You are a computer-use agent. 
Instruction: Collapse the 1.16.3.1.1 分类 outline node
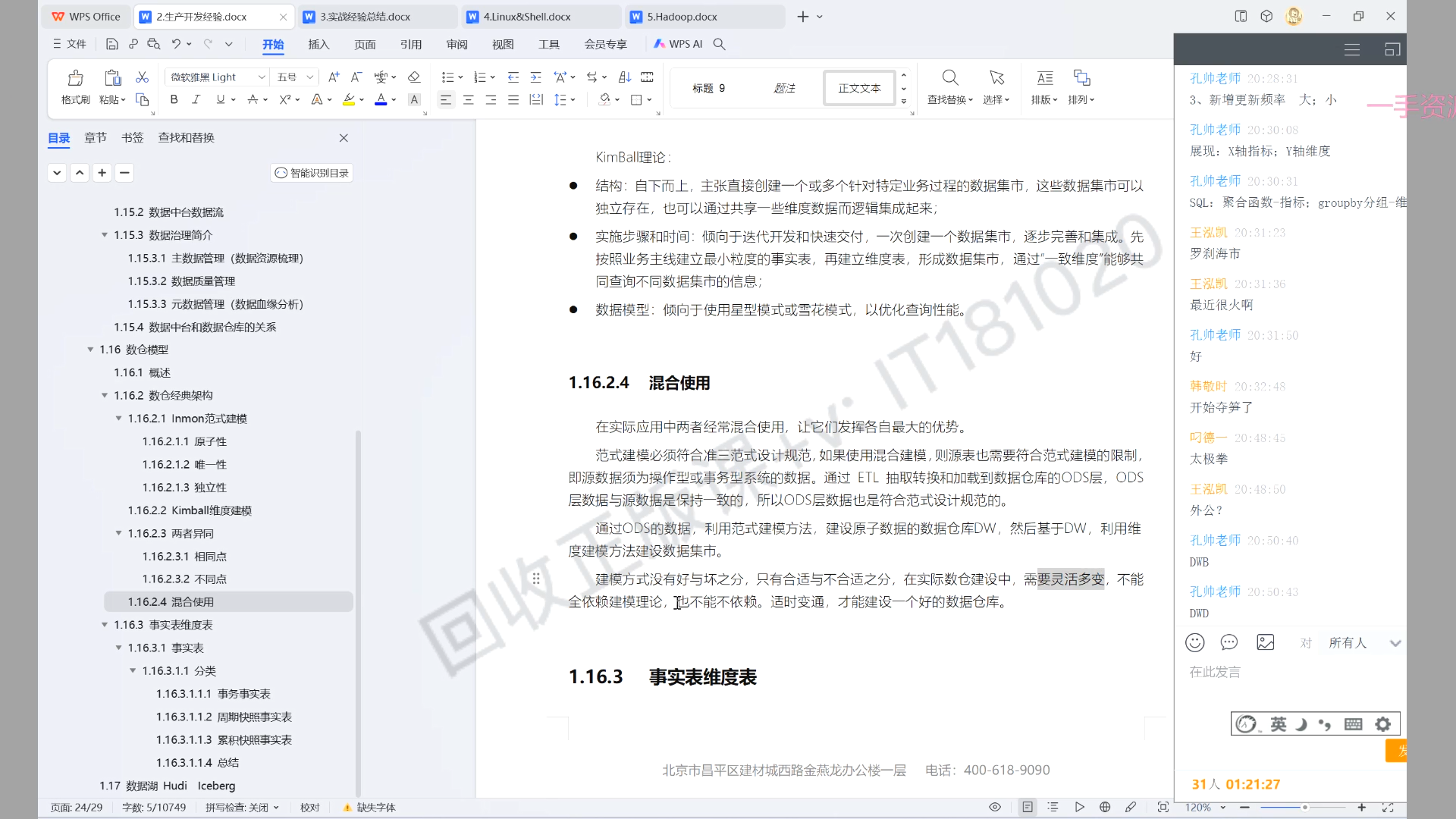[133, 671]
